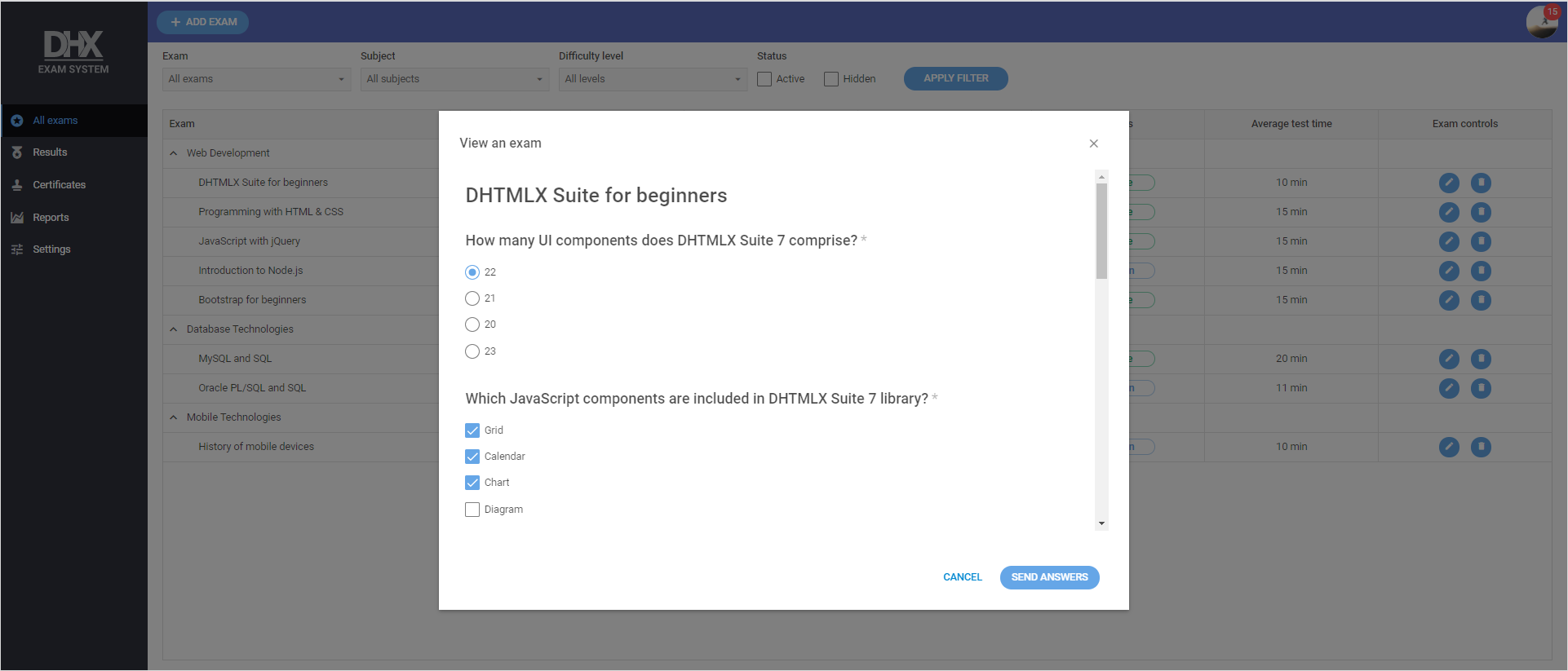The image size is (1568, 671).
Task: Select answer 22 radio button
Action: 472,272
